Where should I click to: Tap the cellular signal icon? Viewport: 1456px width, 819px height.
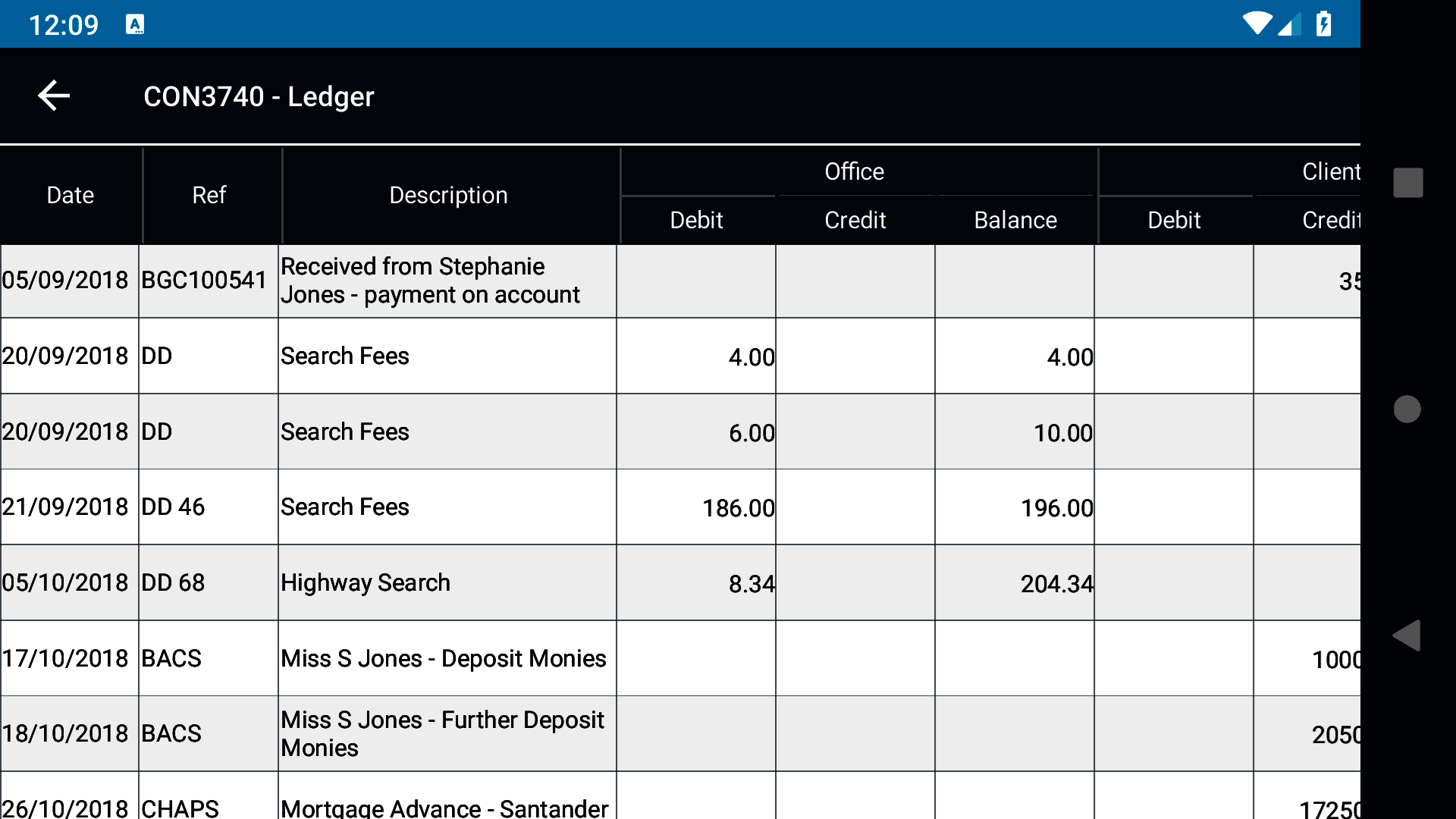pos(1289,25)
